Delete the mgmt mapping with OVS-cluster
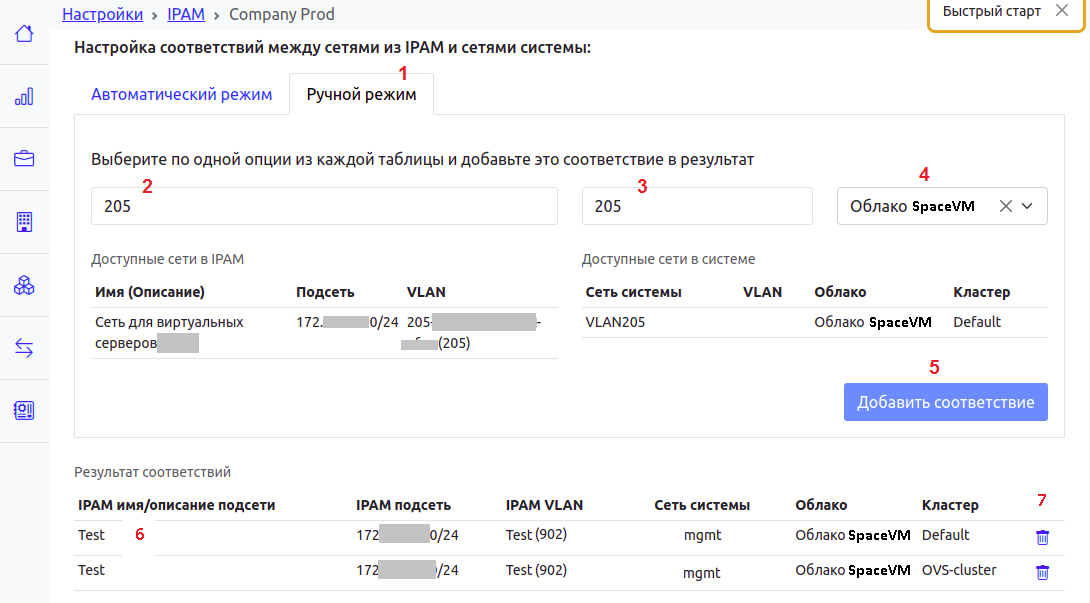Screen dimensions: 1090x603 [x=1042, y=572]
